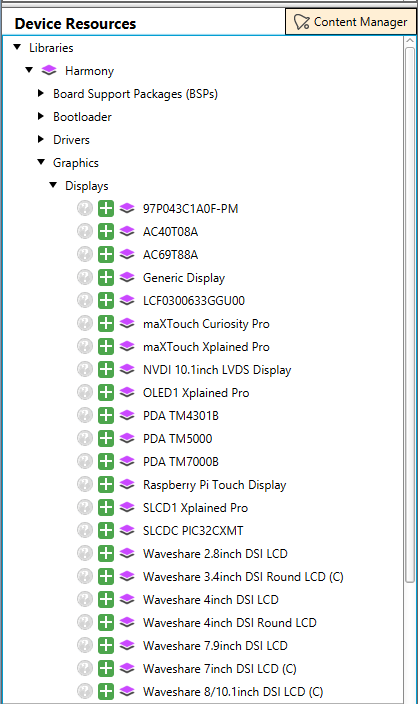Select SLCD1 Xplained Pro entry text
The width and height of the screenshot is (418, 704).
pyautogui.click(x=195, y=508)
